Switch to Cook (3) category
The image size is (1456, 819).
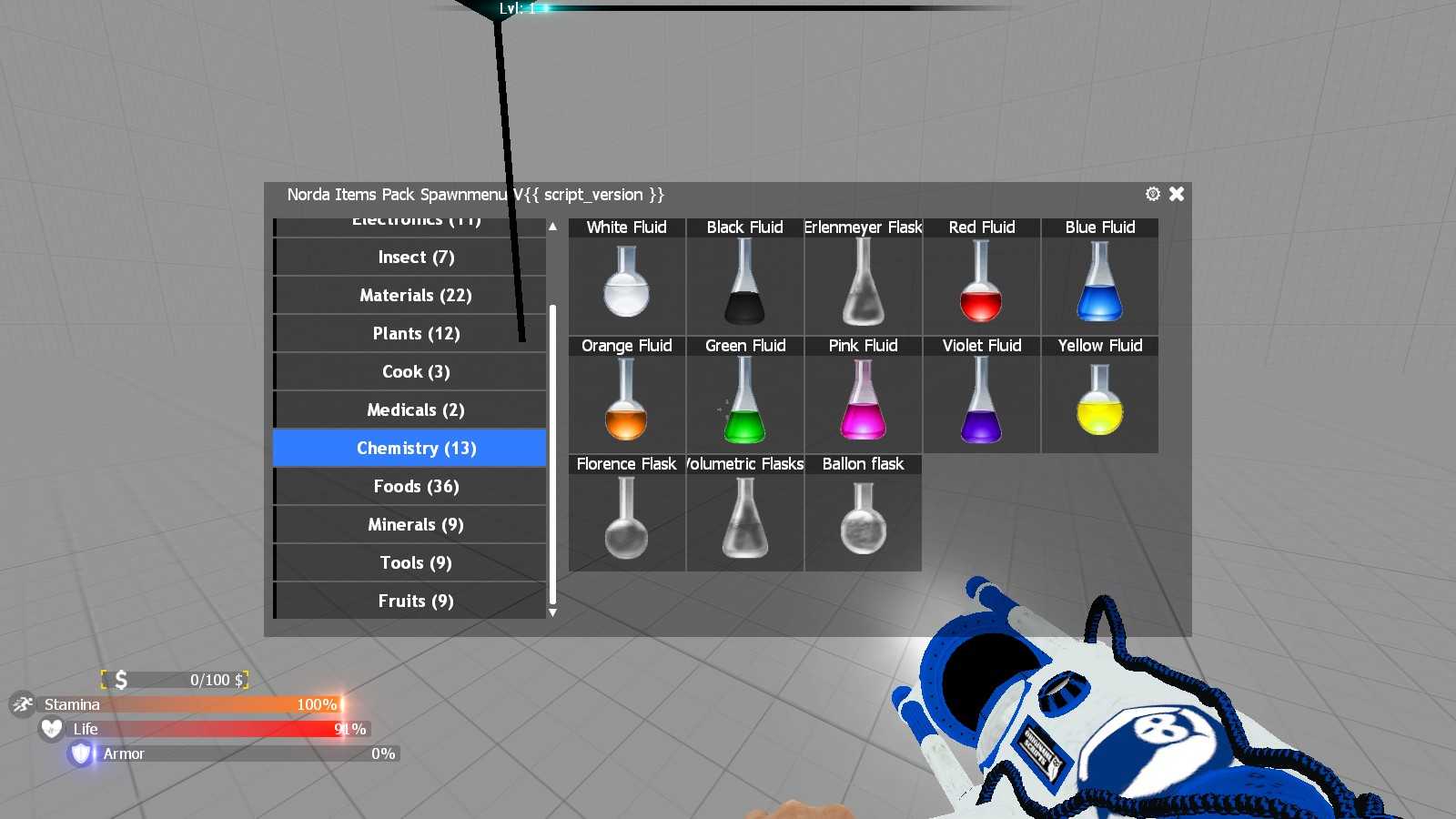tap(409, 372)
